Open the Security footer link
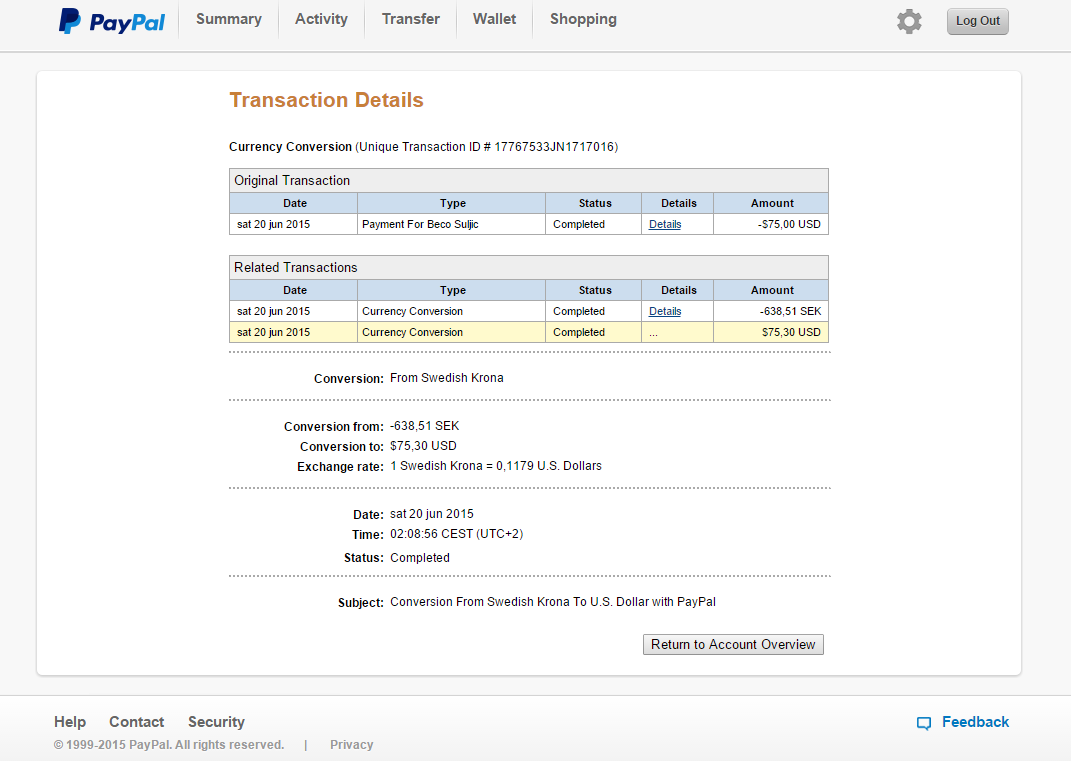This screenshot has width=1071, height=761. pos(217,722)
